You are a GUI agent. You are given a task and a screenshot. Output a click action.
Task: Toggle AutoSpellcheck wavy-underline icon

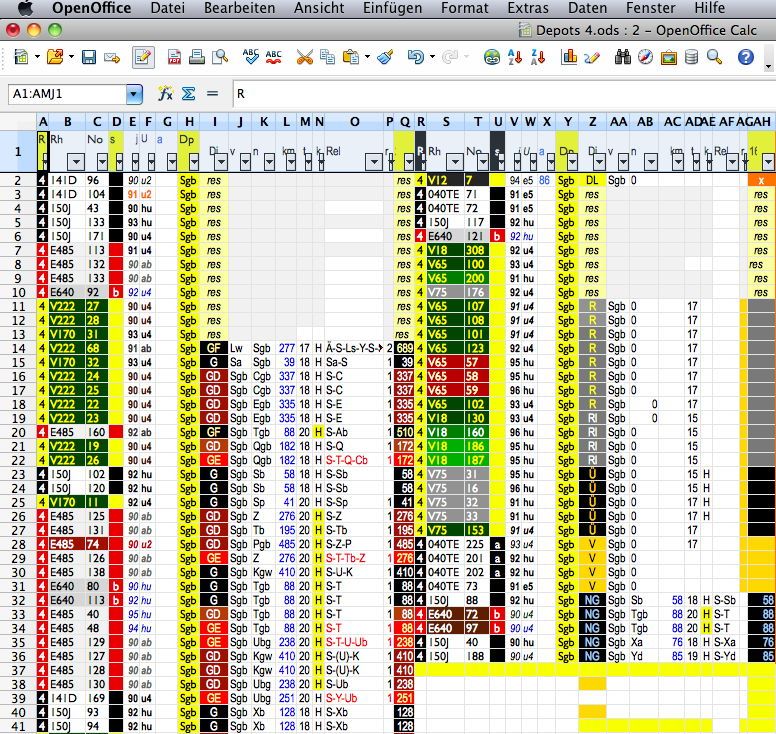[x=273, y=57]
